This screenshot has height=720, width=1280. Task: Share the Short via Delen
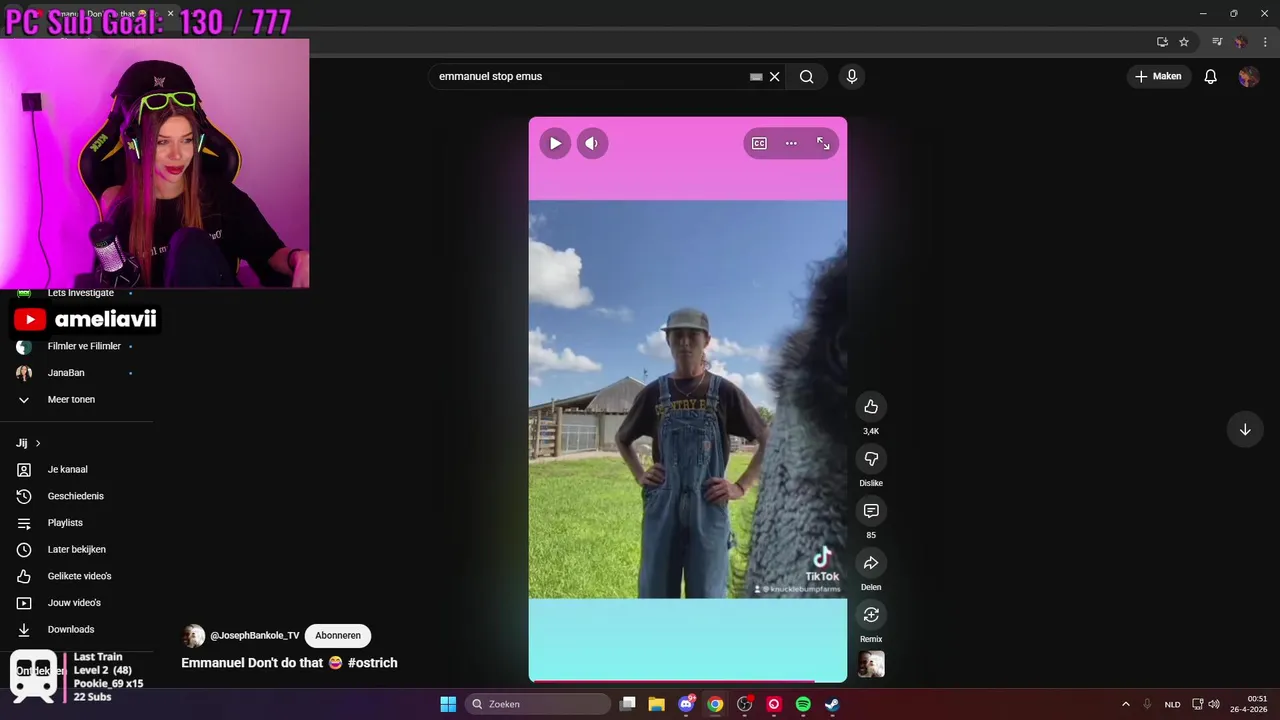click(871, 562)
